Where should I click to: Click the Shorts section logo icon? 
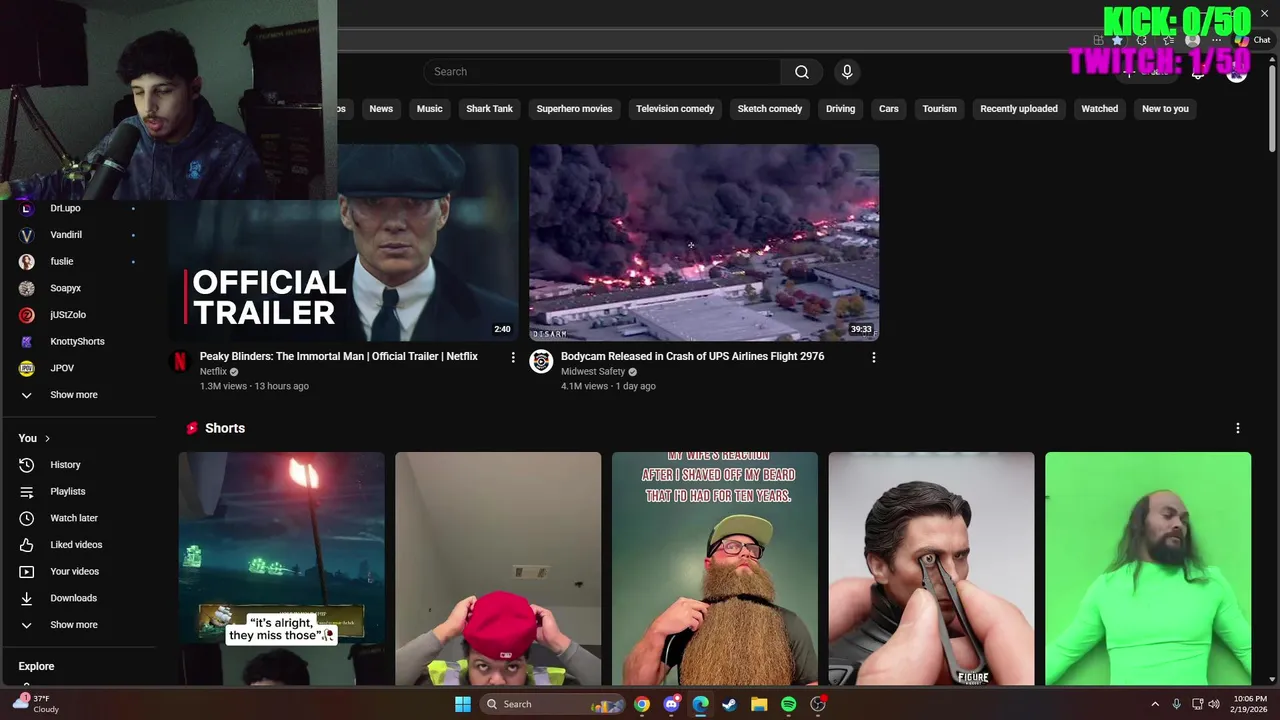192,428
